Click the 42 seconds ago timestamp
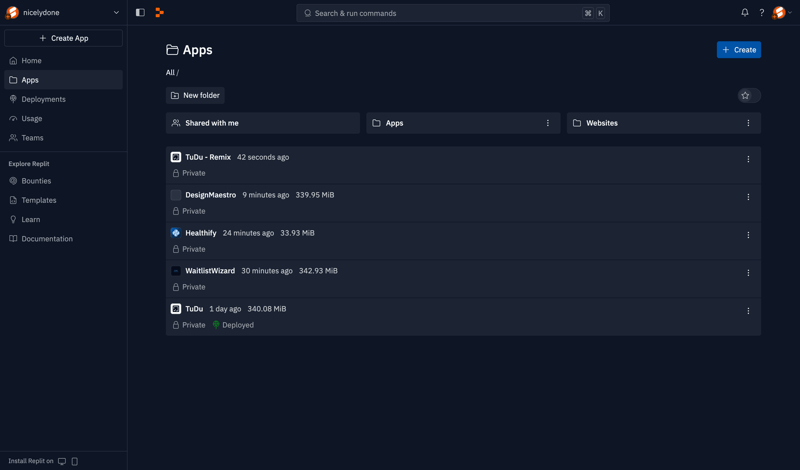Screen dimensions: 800x470 pyautogui.click(x=263, y=157)
